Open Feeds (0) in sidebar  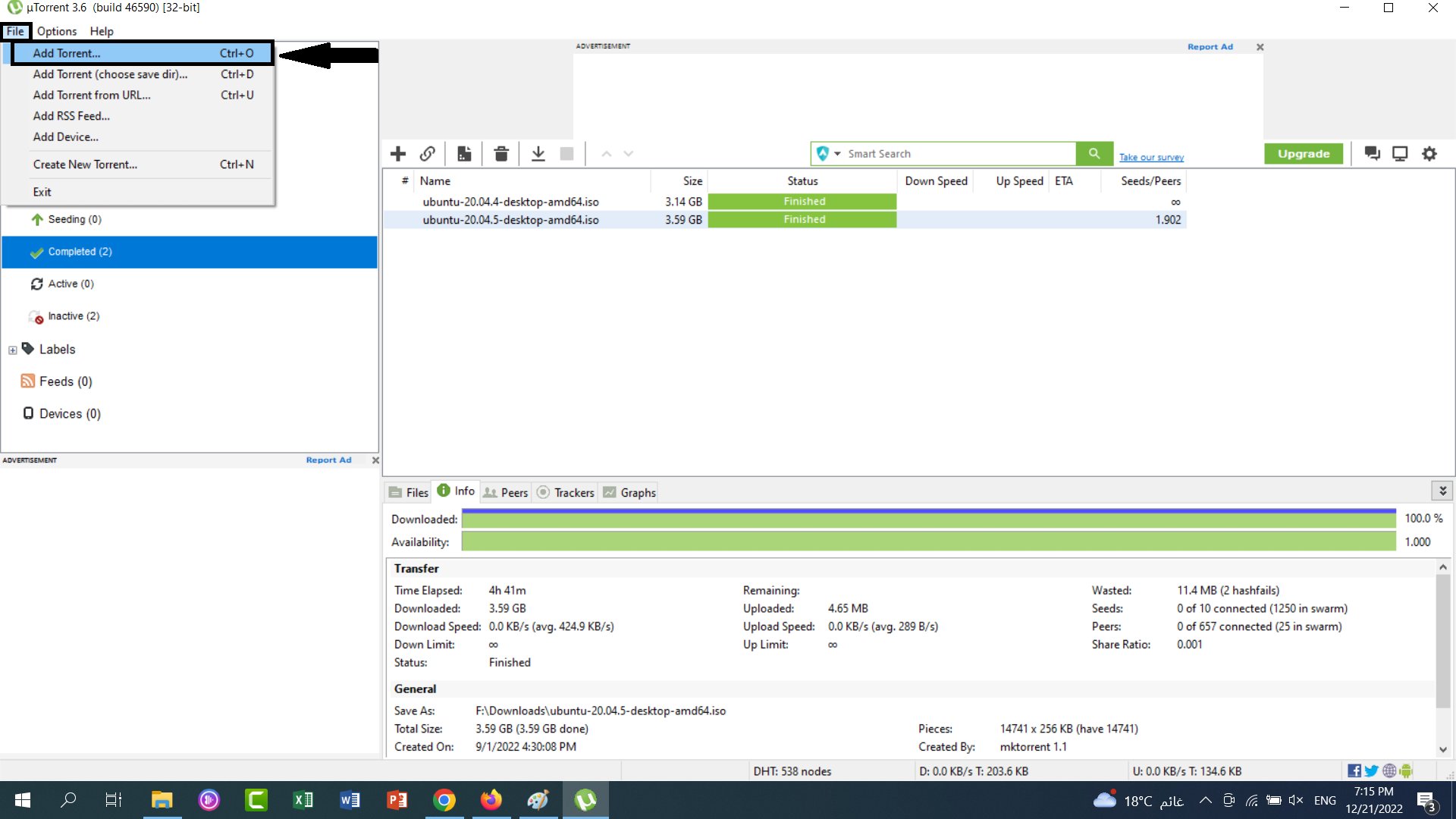(190, 381)
